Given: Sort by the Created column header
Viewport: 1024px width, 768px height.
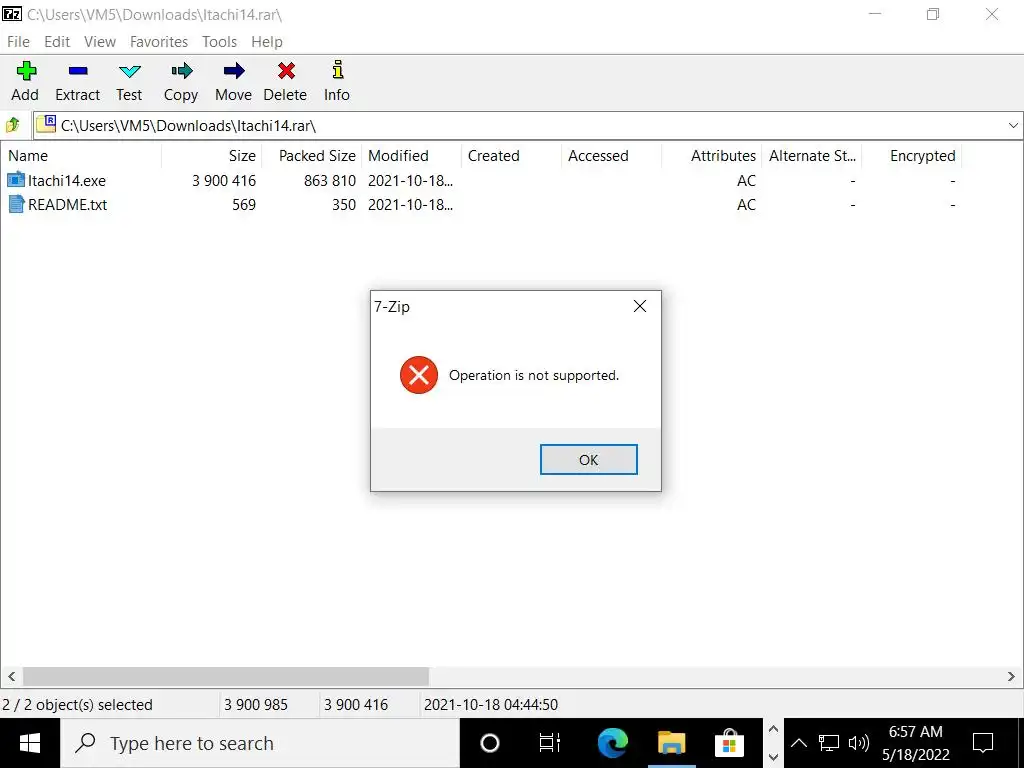Looking at the screenshot, I should (x=511, y=155).
